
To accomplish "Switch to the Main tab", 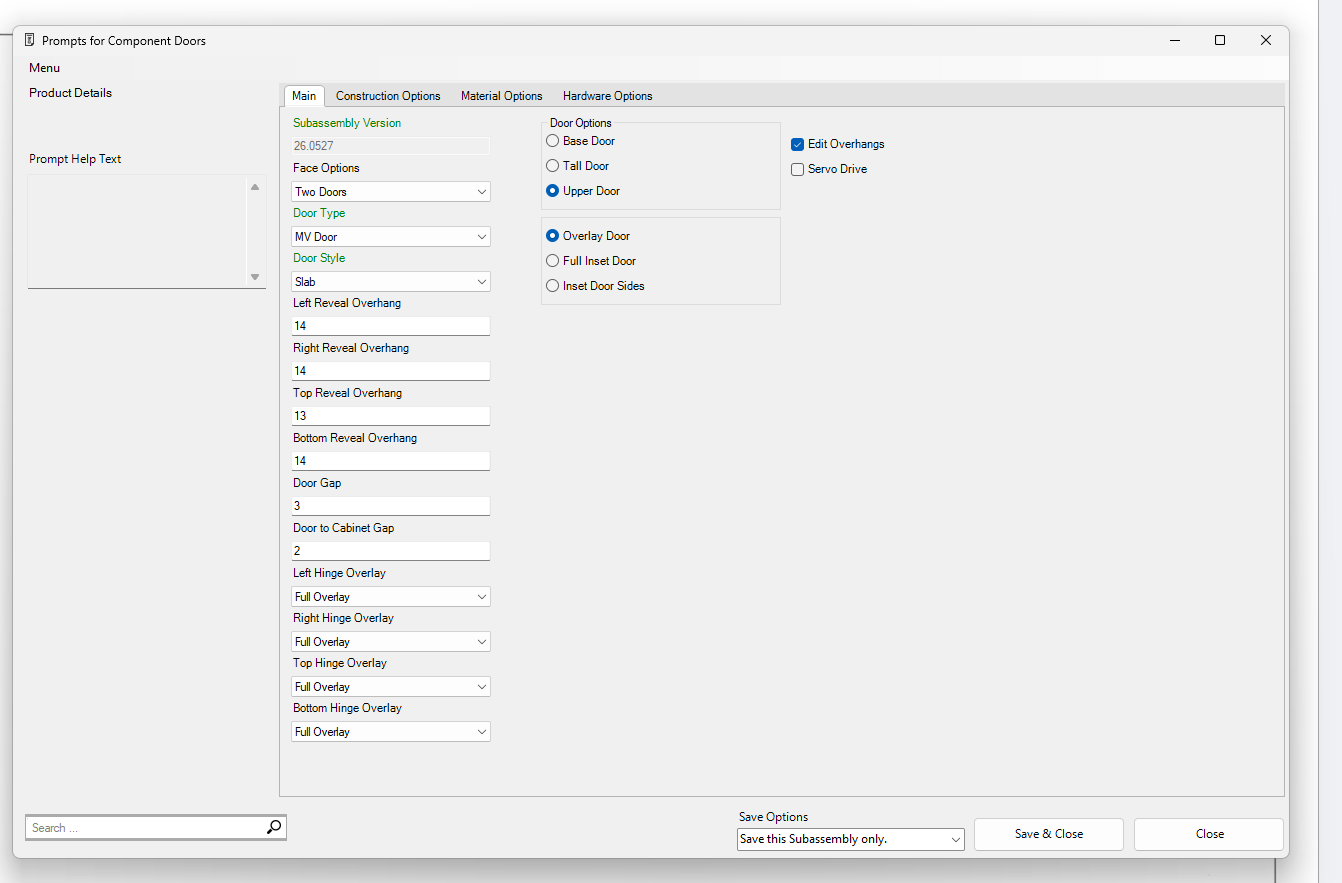I will coord(304,96).
